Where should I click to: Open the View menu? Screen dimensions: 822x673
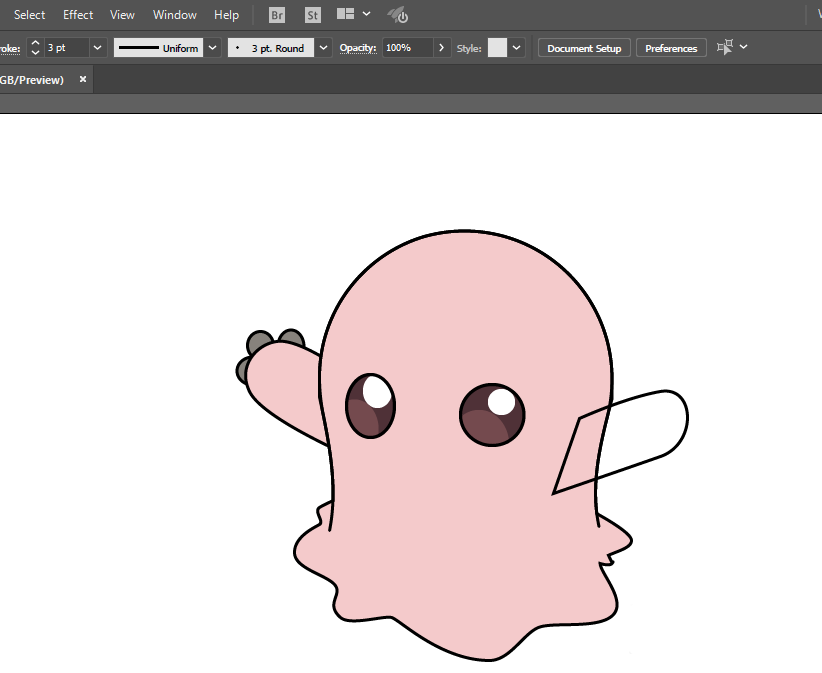point(122,15)
